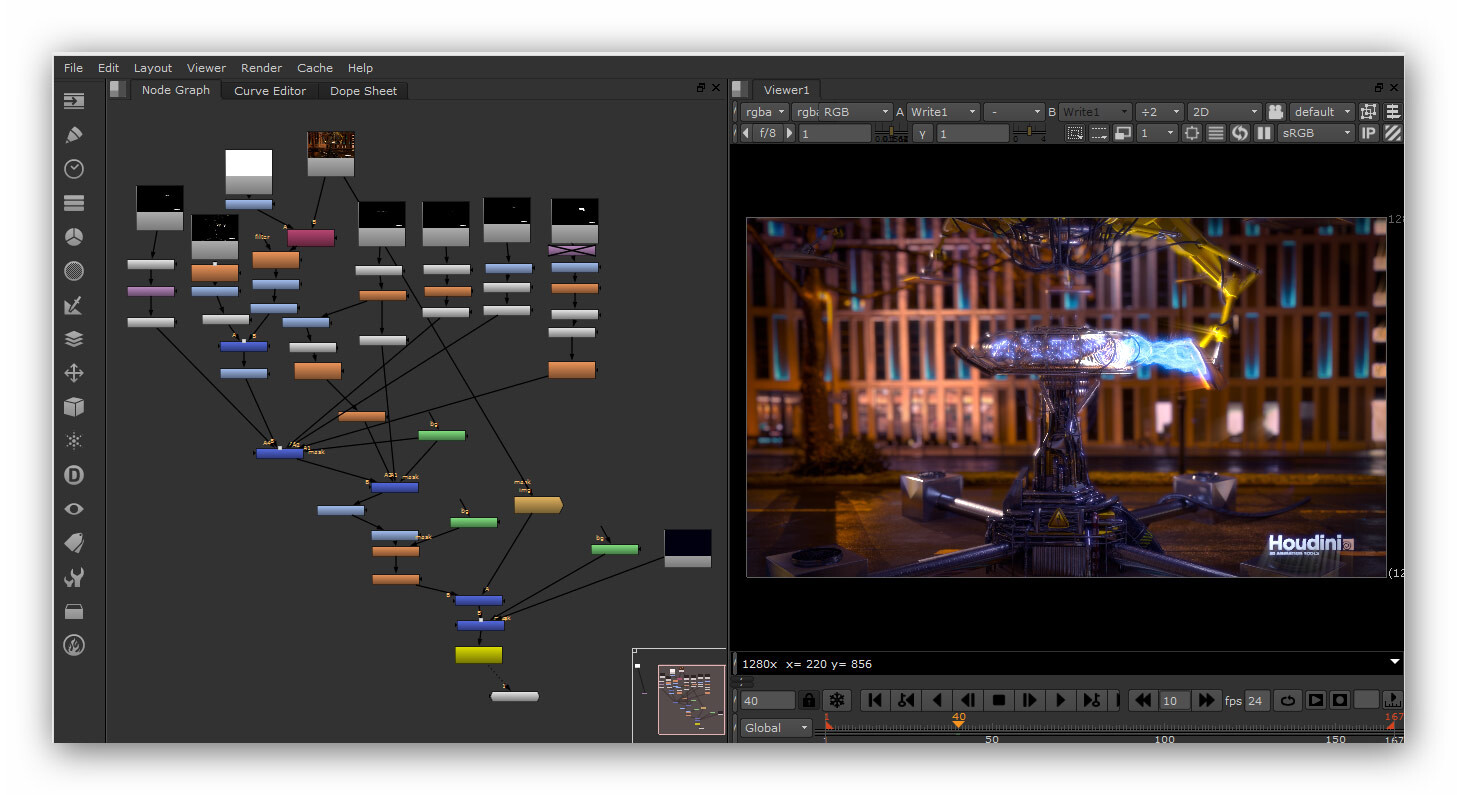Screen dimensions: 1457x795
Task: Adjust the viewer gain slider
Action: click(891, 133)
